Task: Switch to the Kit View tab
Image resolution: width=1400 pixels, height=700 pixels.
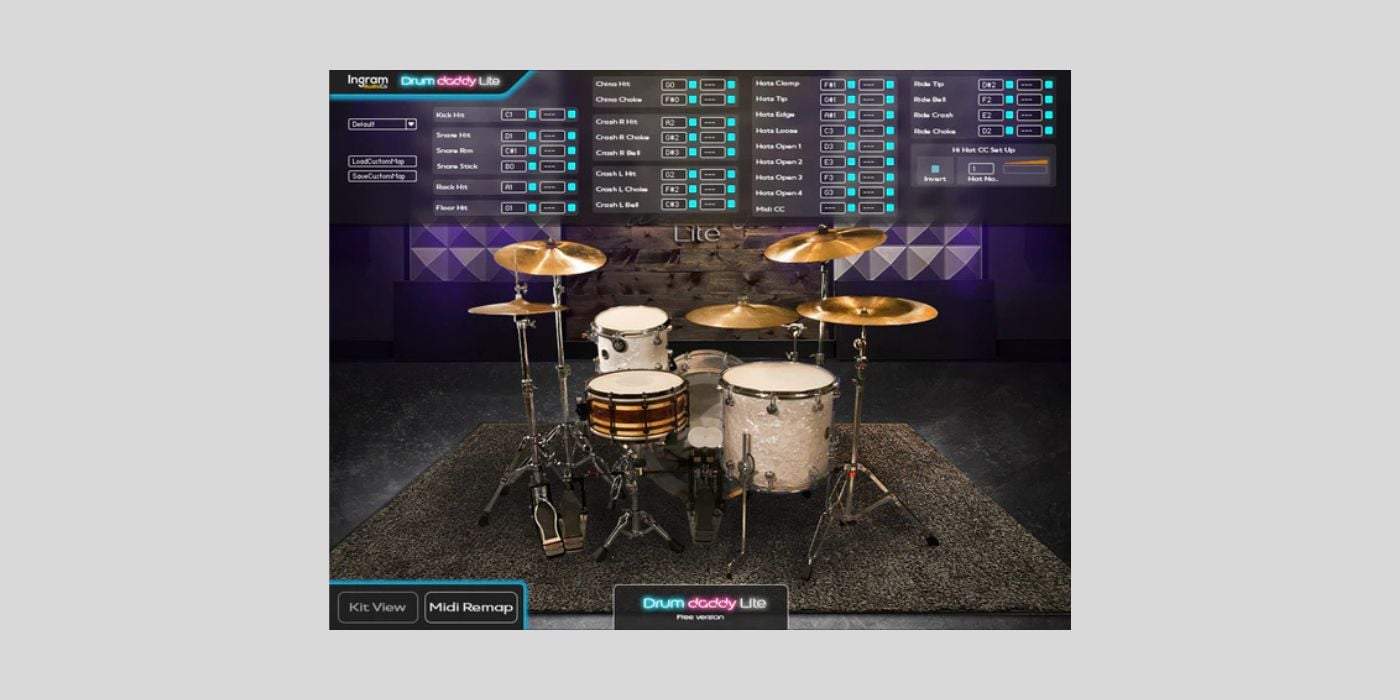Action: [377, 607]
